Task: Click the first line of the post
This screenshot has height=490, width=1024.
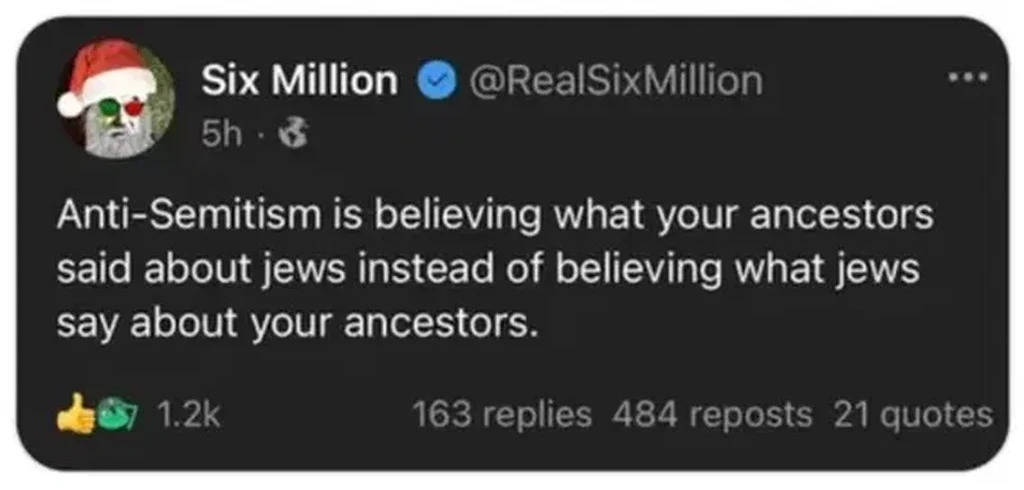Action: coord(494,215)
